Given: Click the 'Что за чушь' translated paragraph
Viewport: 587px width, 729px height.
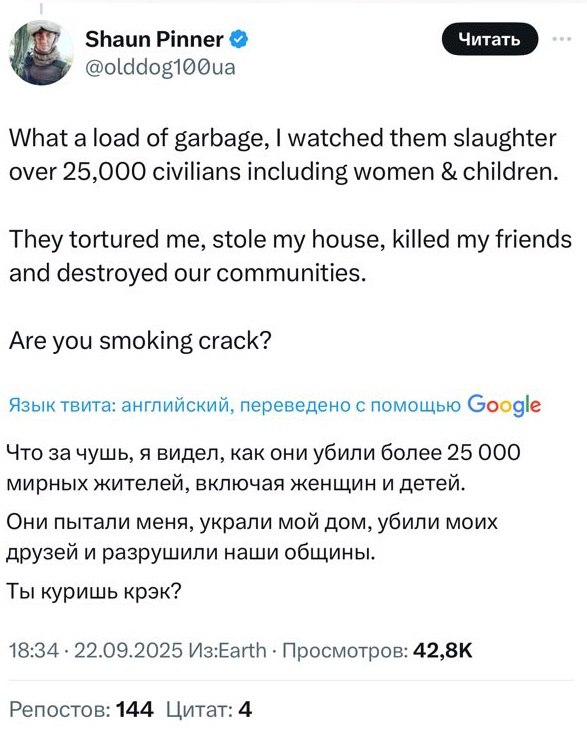Looking at the screenshot, I should (264, 468).
